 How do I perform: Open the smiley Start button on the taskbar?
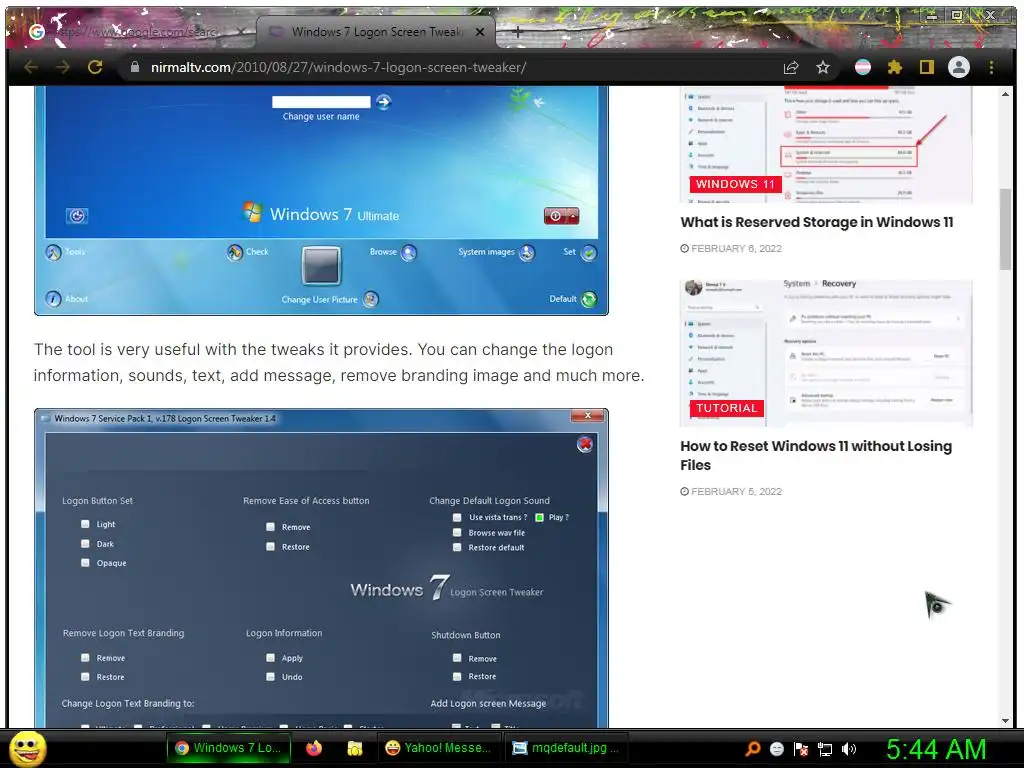coord(28,749)
